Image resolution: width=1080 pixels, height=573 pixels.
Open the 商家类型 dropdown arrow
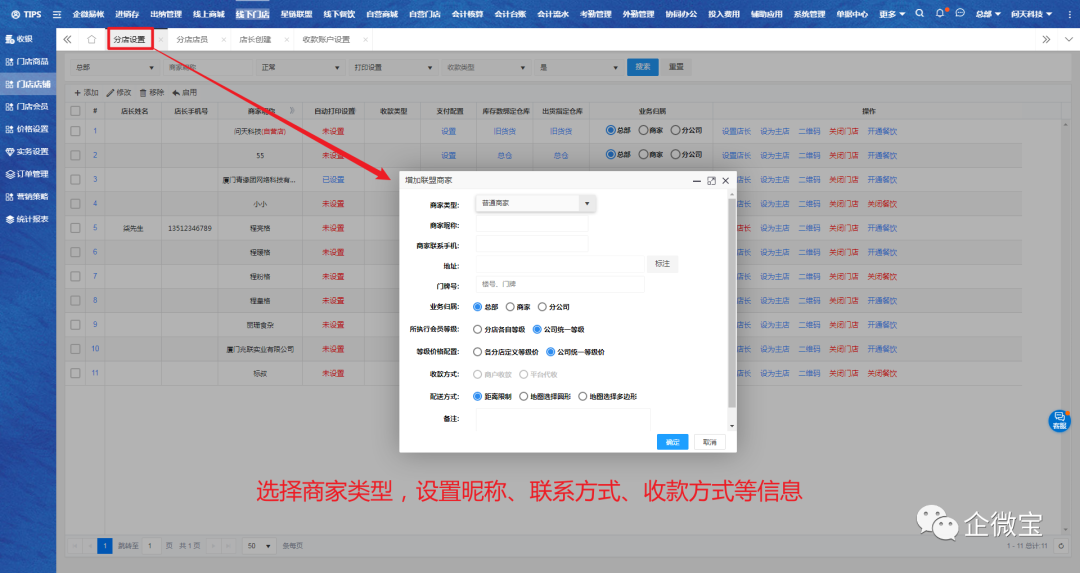coord(588,203)
